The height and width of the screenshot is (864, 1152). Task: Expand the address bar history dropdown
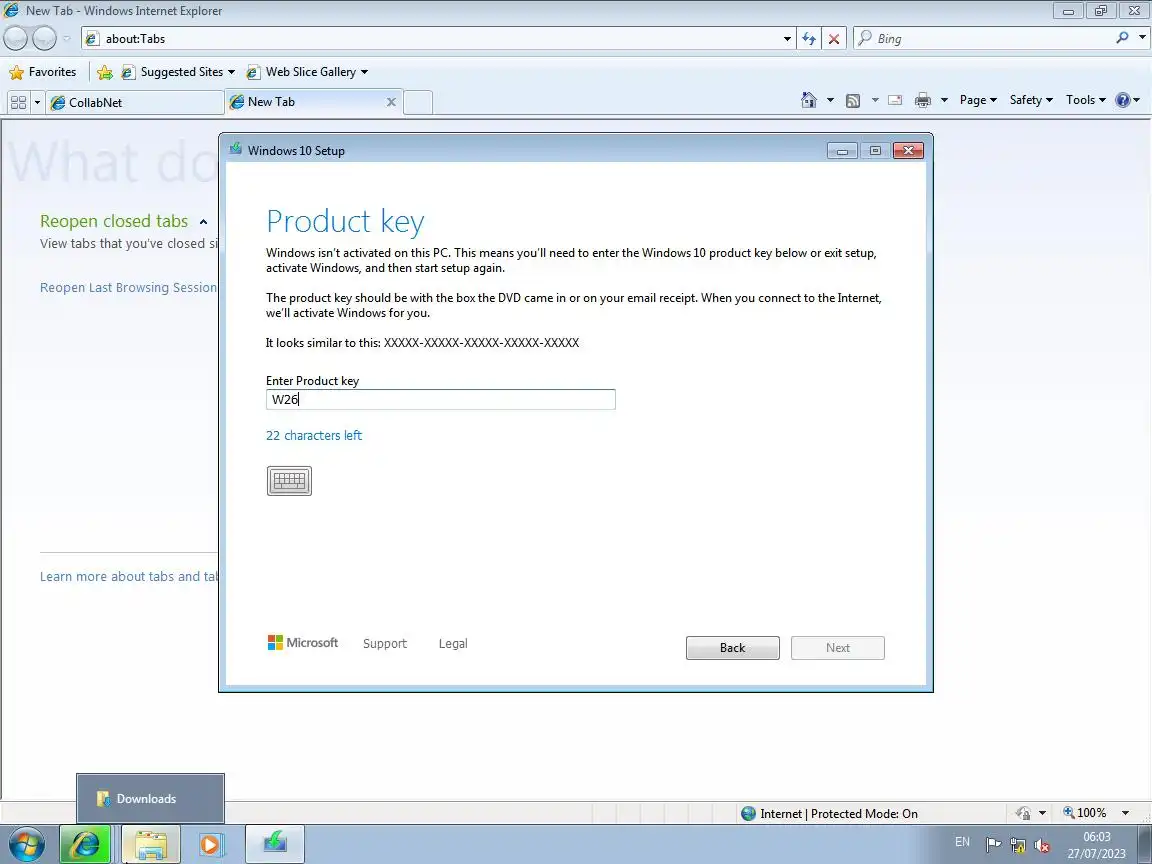pyautogui.click(x=788, y=39)
